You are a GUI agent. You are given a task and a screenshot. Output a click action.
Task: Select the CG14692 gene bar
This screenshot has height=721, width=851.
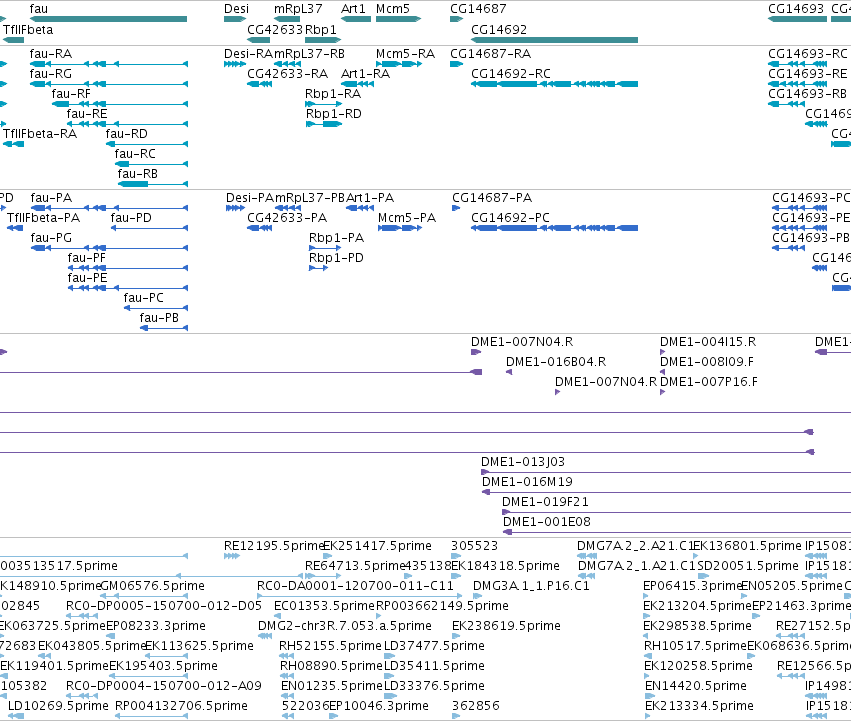554,40
